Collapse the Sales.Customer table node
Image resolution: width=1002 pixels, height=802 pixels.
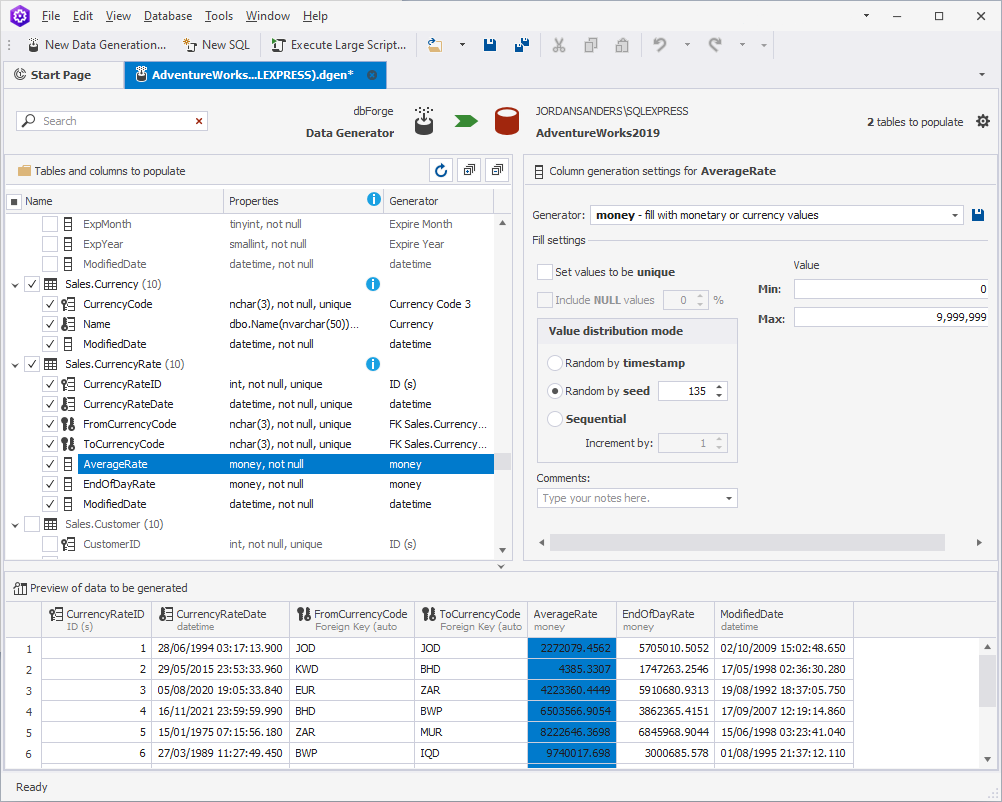click(x=15, y=525)
